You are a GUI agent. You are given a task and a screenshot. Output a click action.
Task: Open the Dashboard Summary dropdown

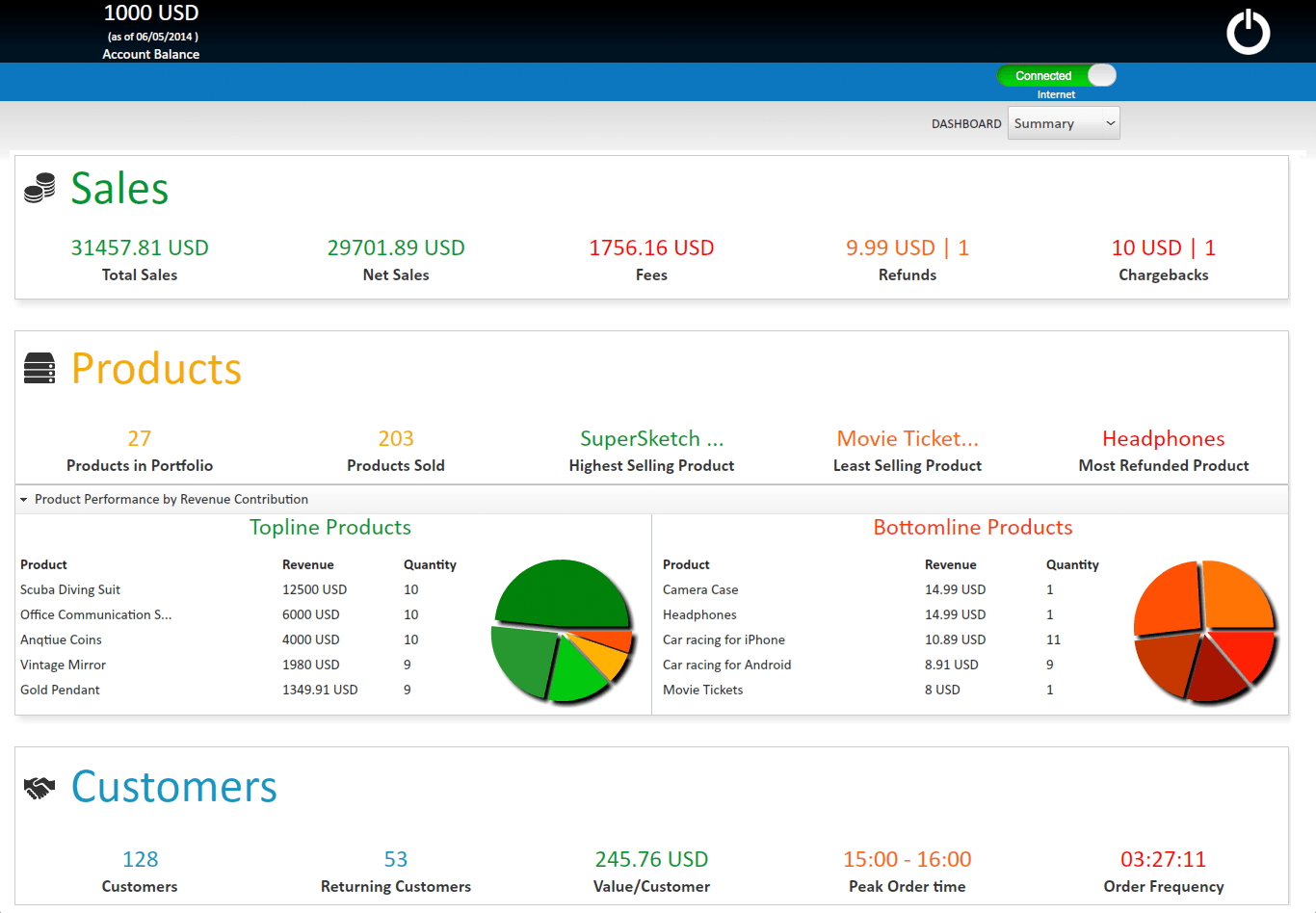coord(1064,123)
